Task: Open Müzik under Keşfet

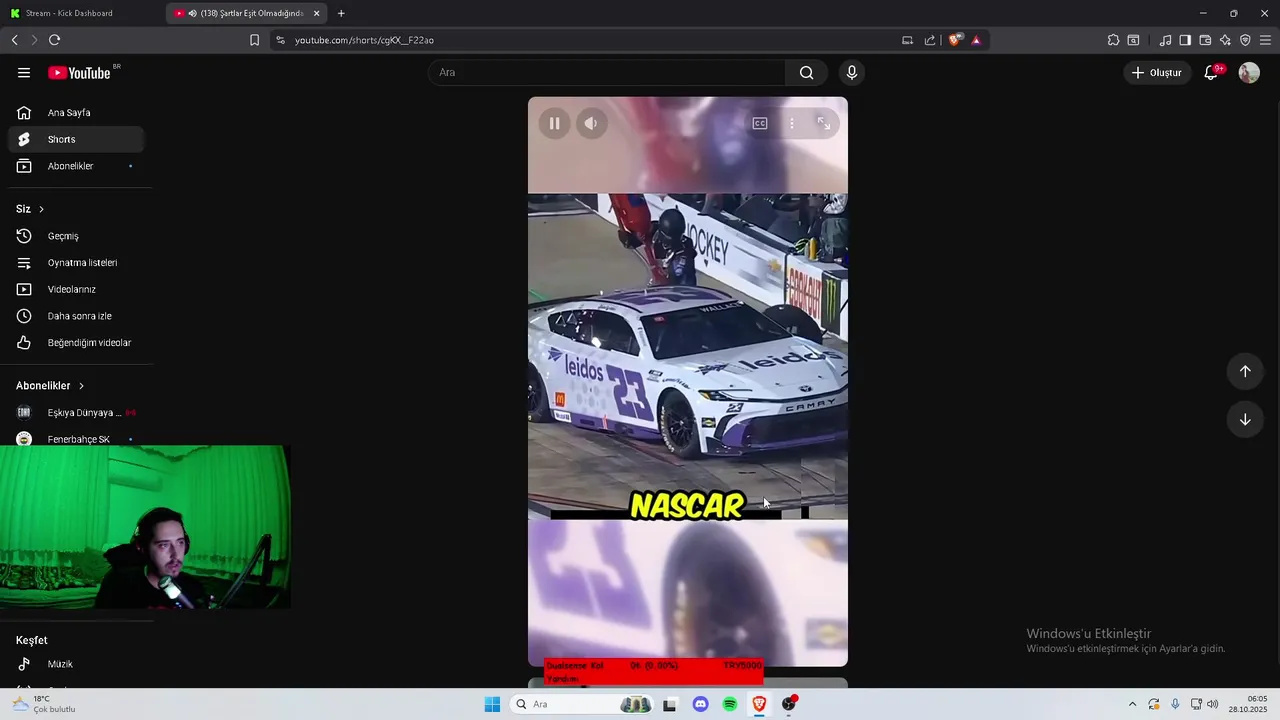Action: pos(76,664)
